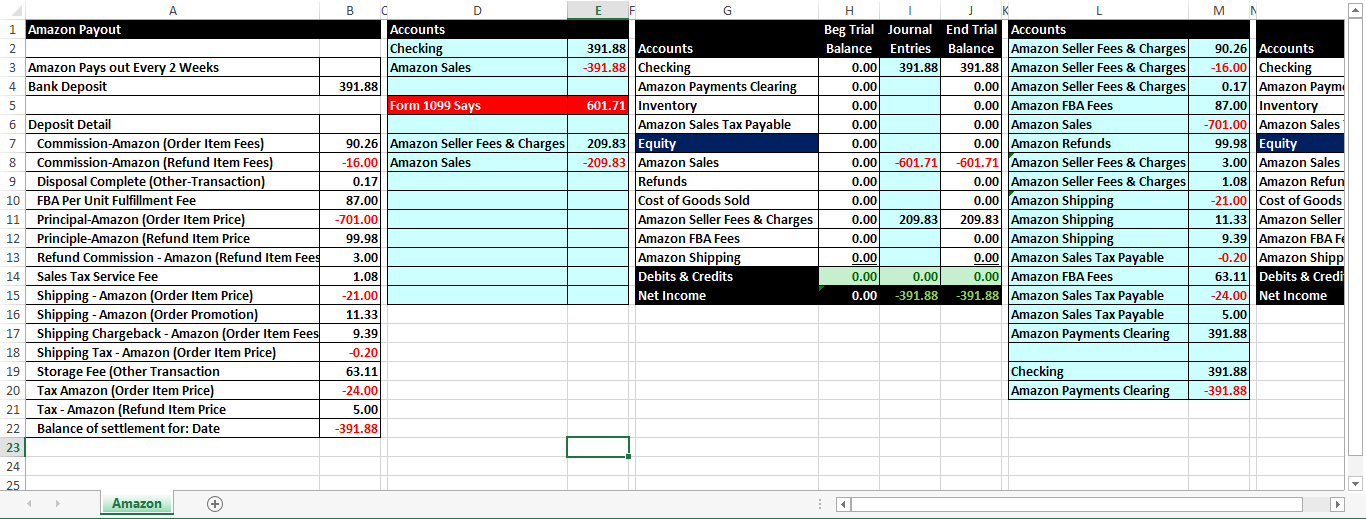
Task: Select the -391.88 value in column M
Action: pos(1219,390)
